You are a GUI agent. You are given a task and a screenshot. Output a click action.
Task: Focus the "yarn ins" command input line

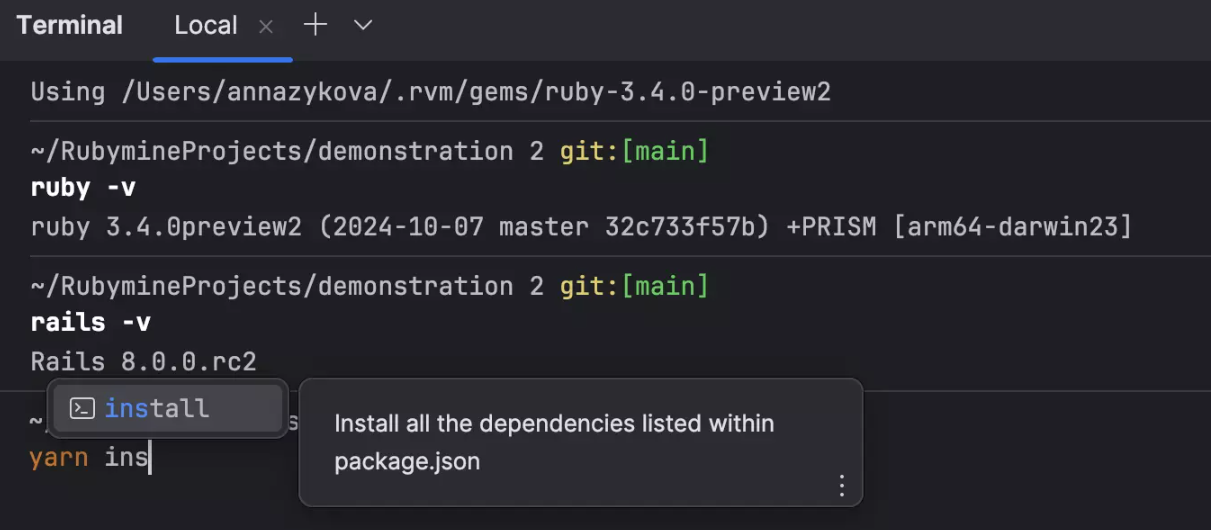point(90,458)
